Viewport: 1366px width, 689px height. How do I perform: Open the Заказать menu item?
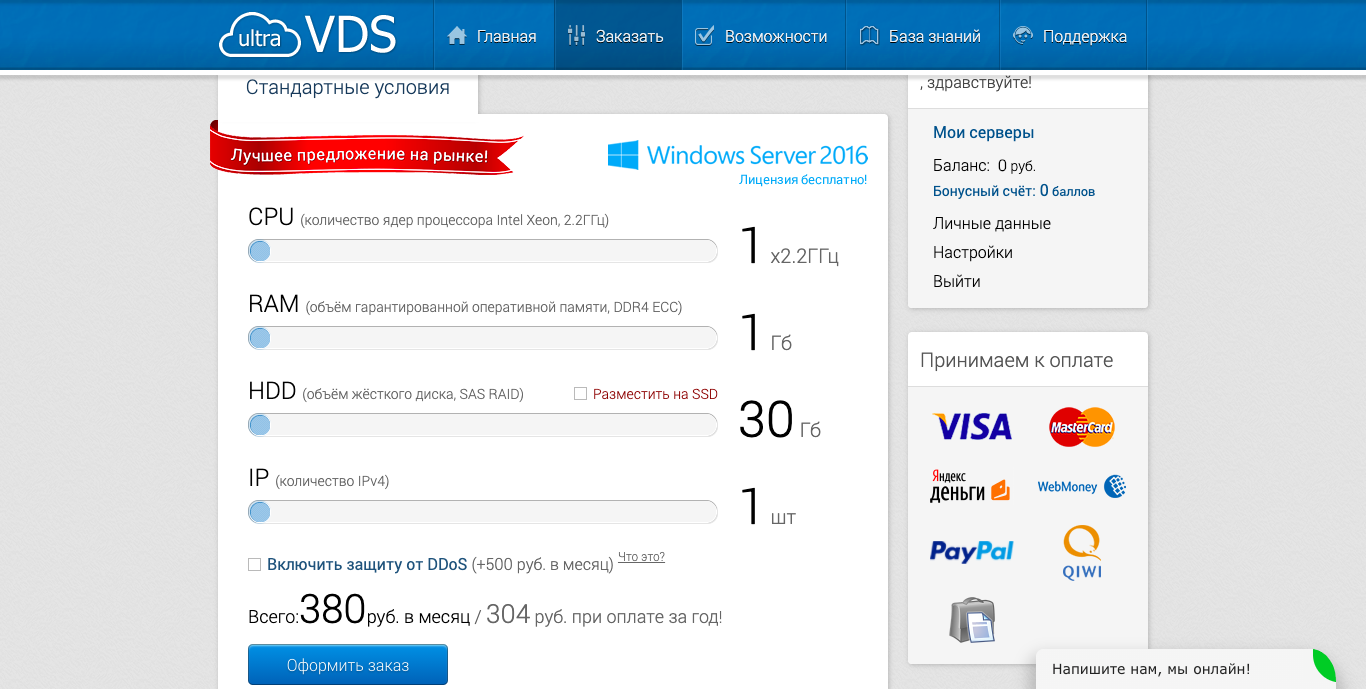tap(618, 36)
